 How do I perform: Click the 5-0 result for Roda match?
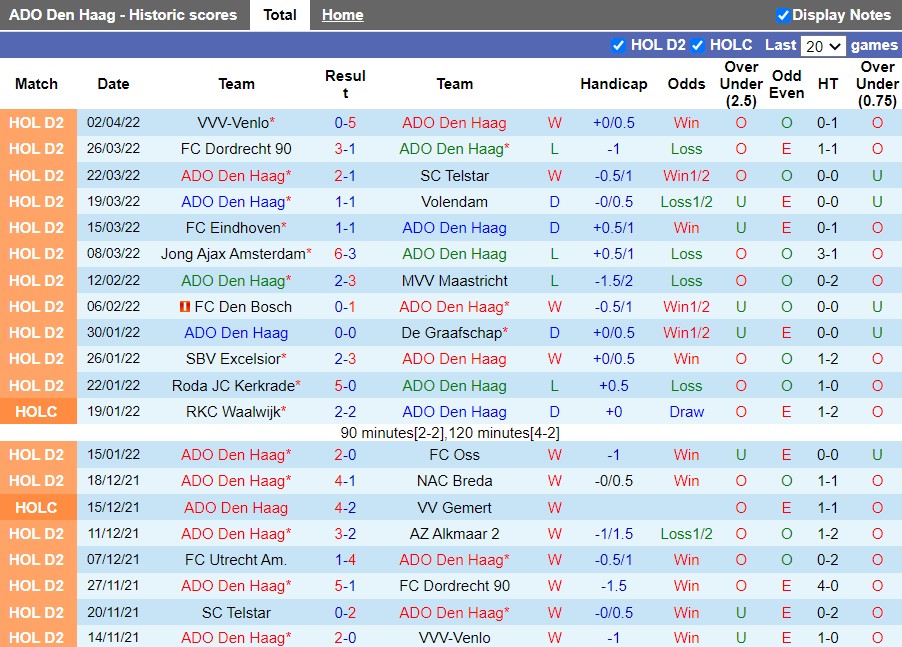point(345,385)
